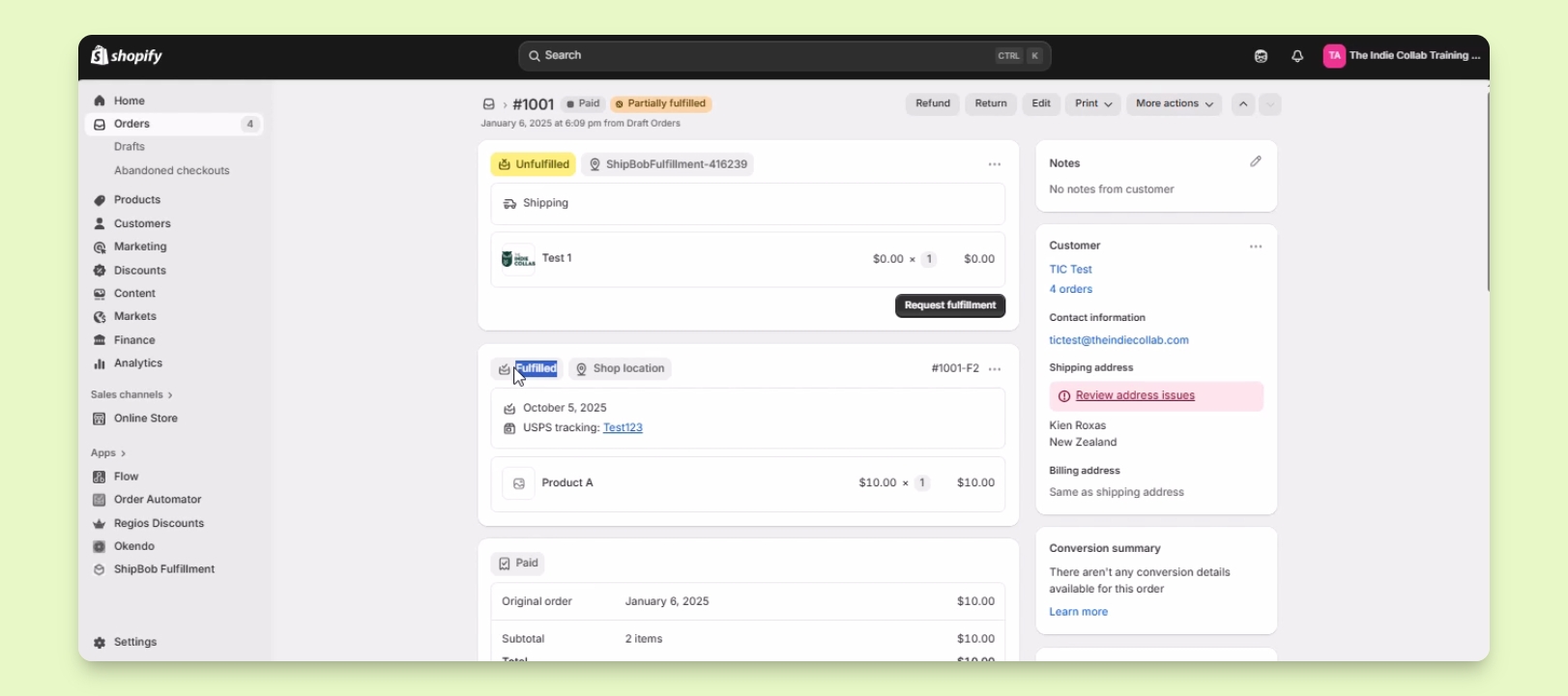Viewport: 1568px width, 696px height.
Task: Open the More actions dropdown
Action: pyautogui.click(x=1175, y=104)
